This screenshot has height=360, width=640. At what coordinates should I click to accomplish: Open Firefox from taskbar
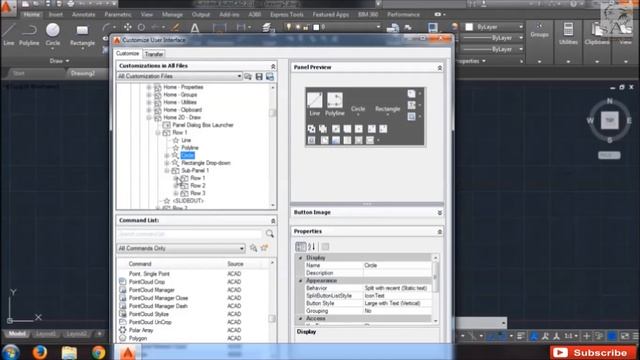(40, 352)
